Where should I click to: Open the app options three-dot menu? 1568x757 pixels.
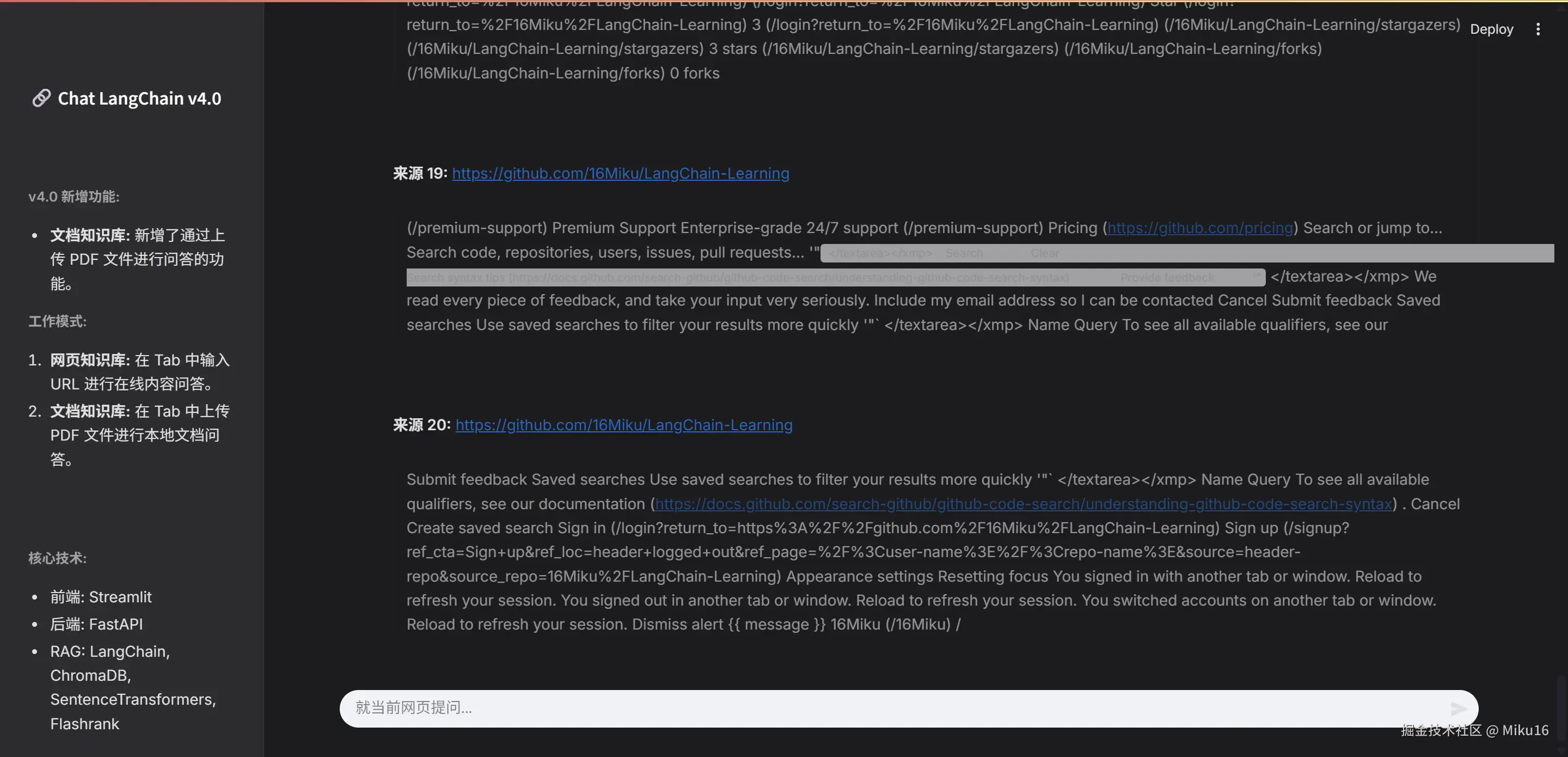[1539, 29]
